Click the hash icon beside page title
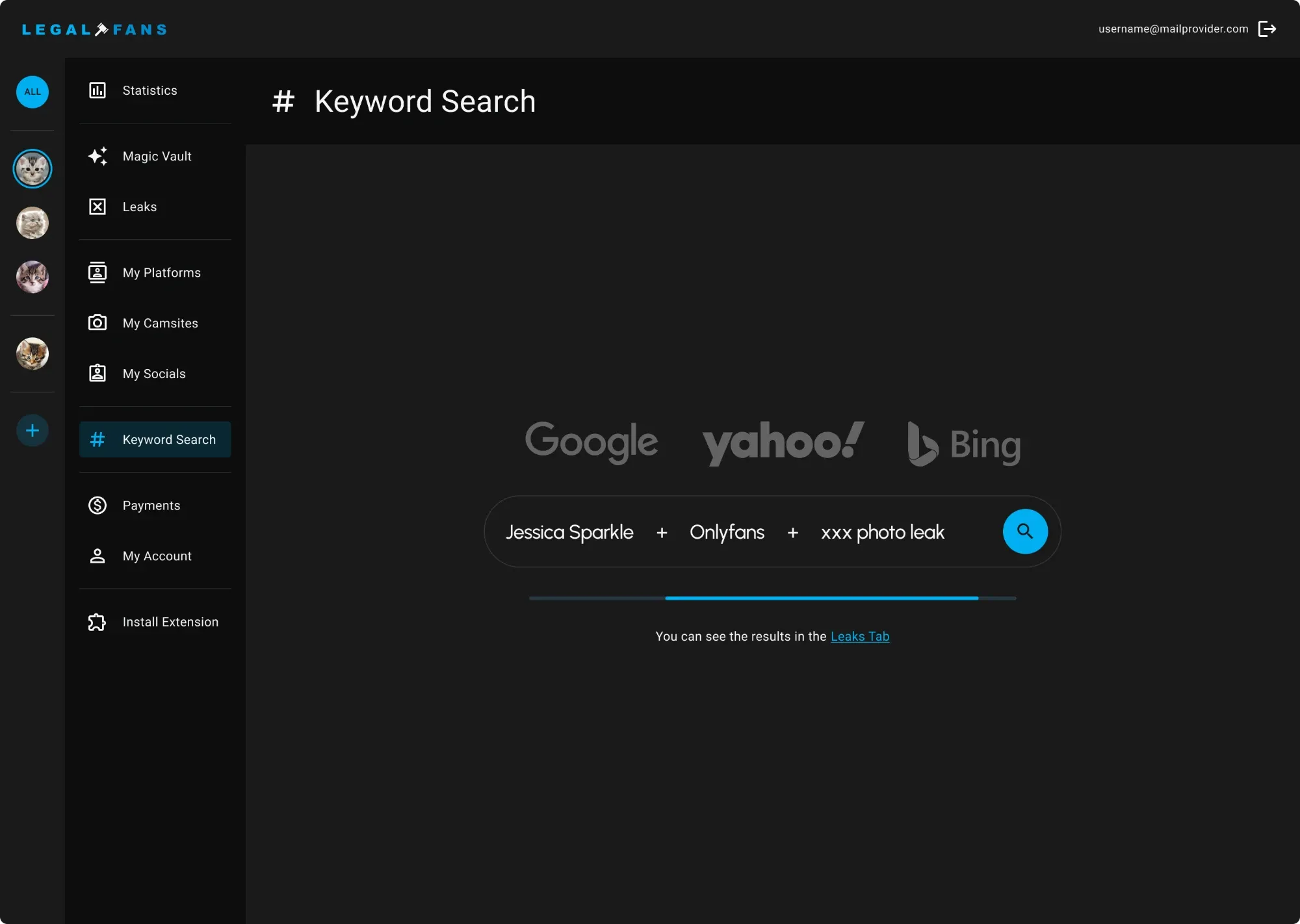 [x=283, y=101]
